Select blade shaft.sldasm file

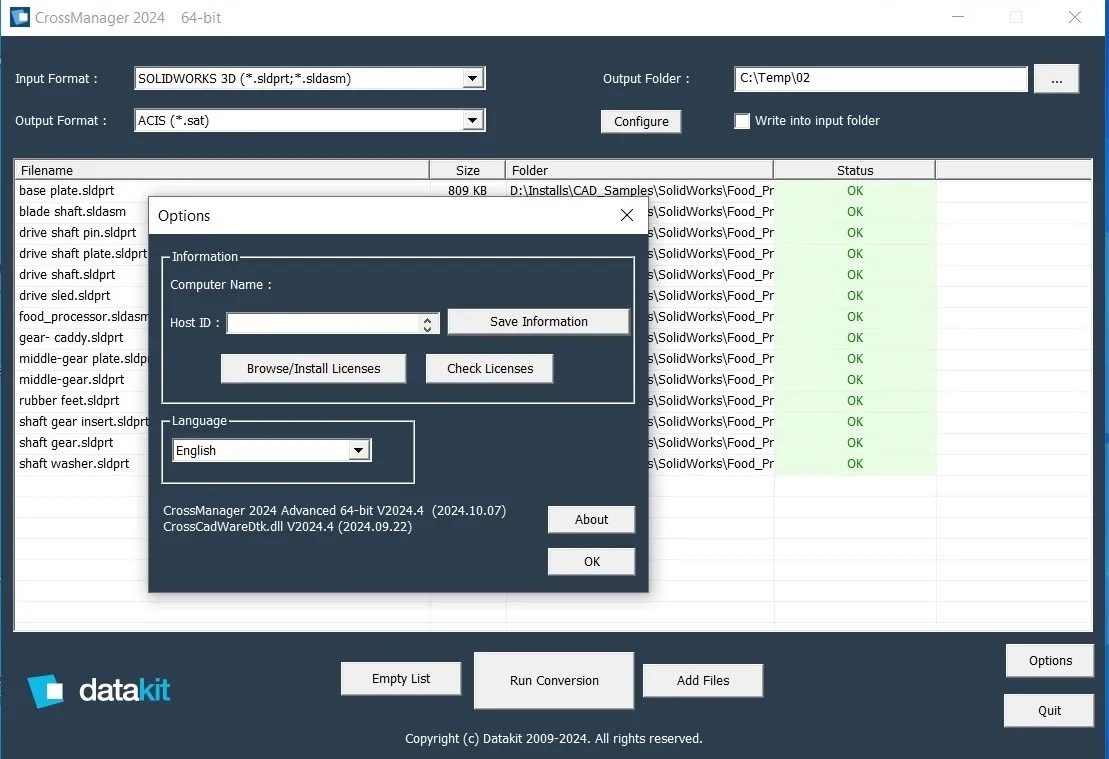[x=72, y=212]
